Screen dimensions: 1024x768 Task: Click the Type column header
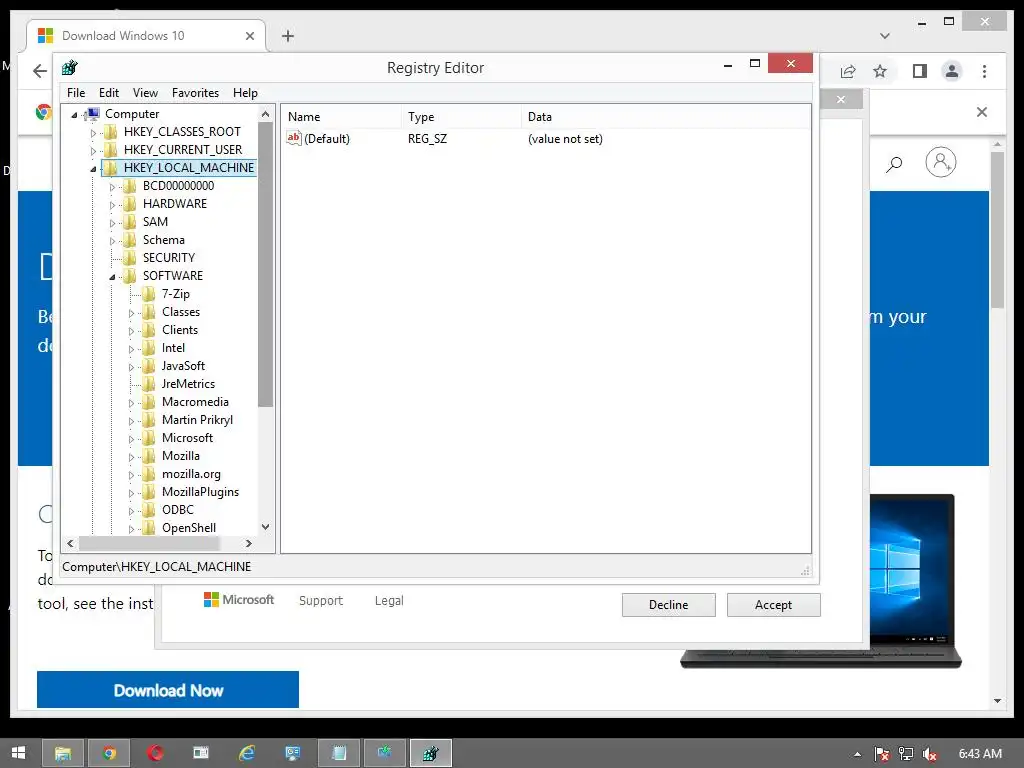pos(462,117)
